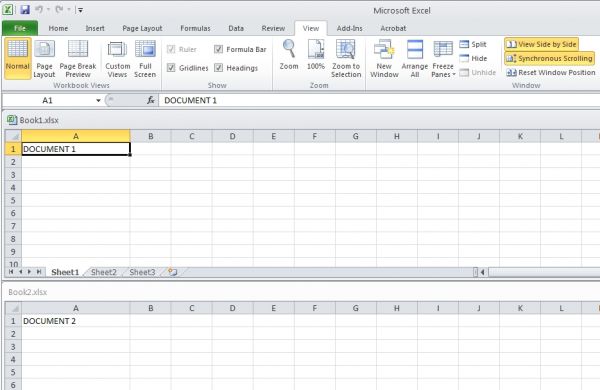Toggle View Side by Side

(x=541, y=44)
